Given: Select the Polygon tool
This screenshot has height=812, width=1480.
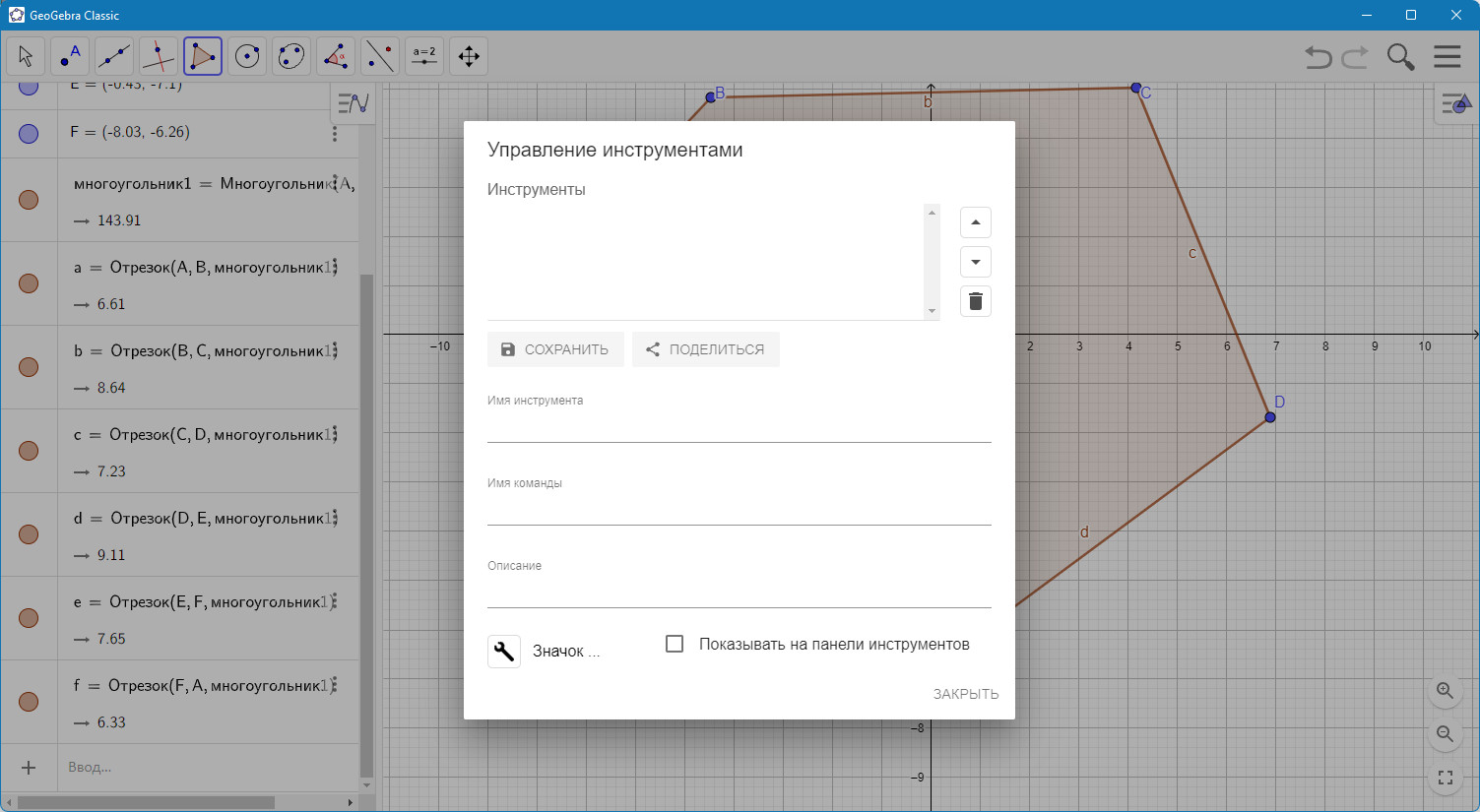Looking at the screenshot, I should point(203,56).
